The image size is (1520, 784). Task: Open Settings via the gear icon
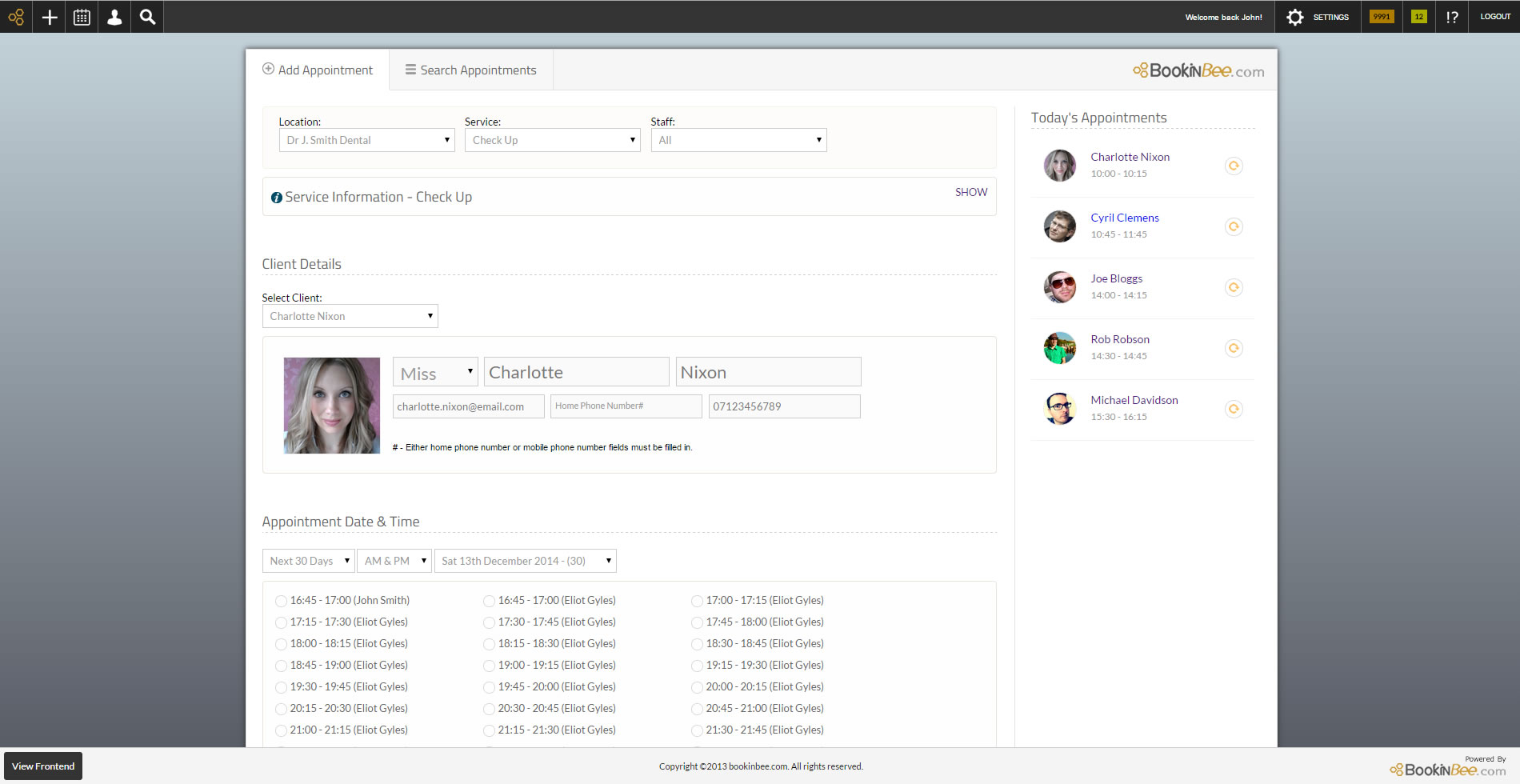[1295, 17]
